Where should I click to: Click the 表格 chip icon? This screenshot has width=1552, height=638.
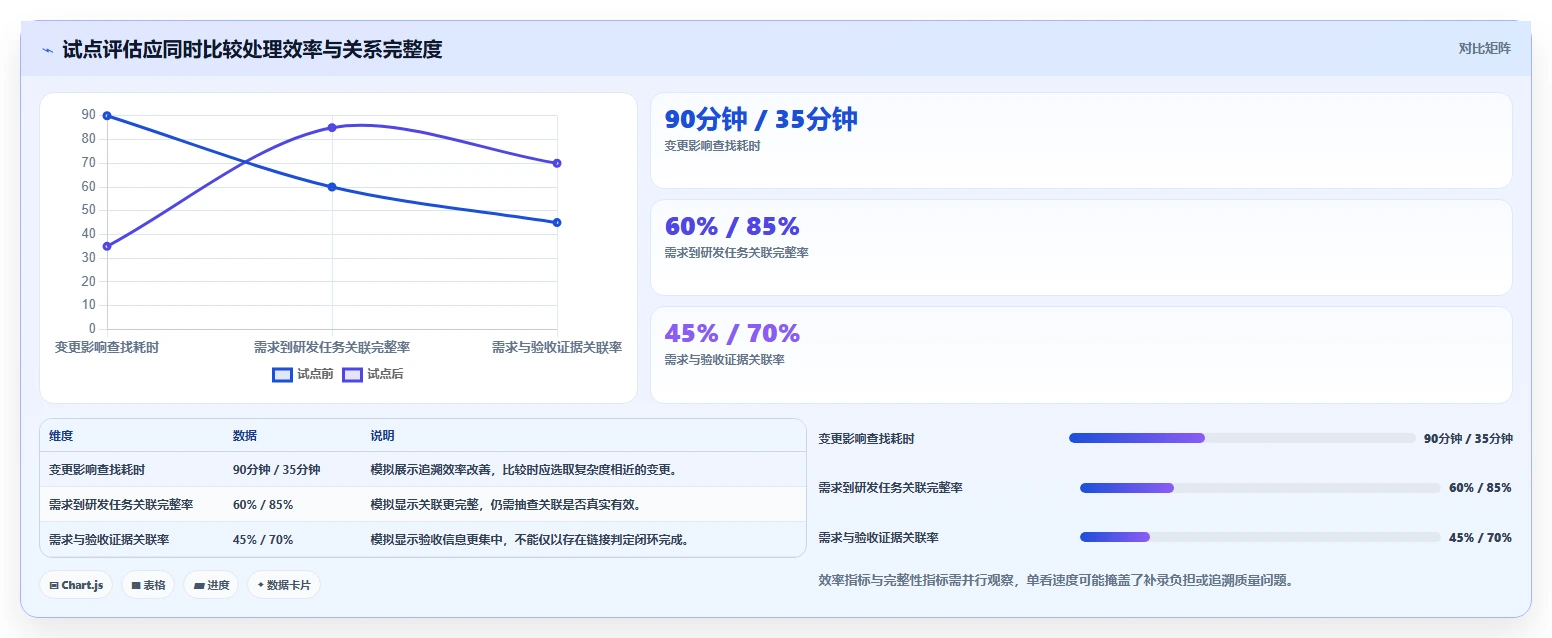[x=135, y=585]
